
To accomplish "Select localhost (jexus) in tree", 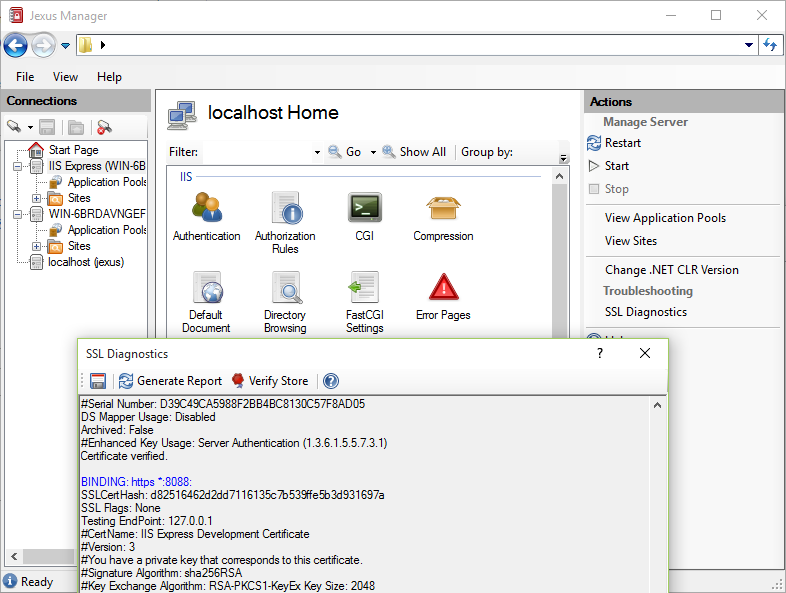I will tap(86, 262).
